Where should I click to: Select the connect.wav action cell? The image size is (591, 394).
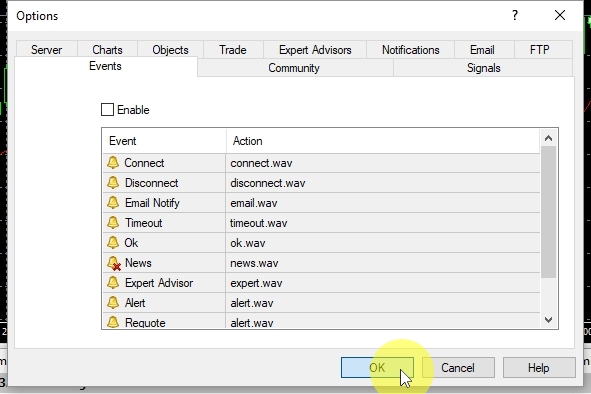coord(383,163)
